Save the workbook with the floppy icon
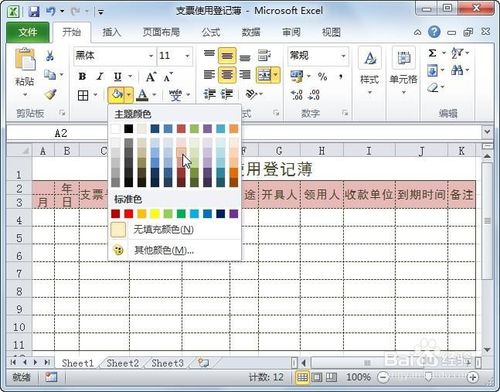Viewport: 500px width, 392px height. (34, 12)
